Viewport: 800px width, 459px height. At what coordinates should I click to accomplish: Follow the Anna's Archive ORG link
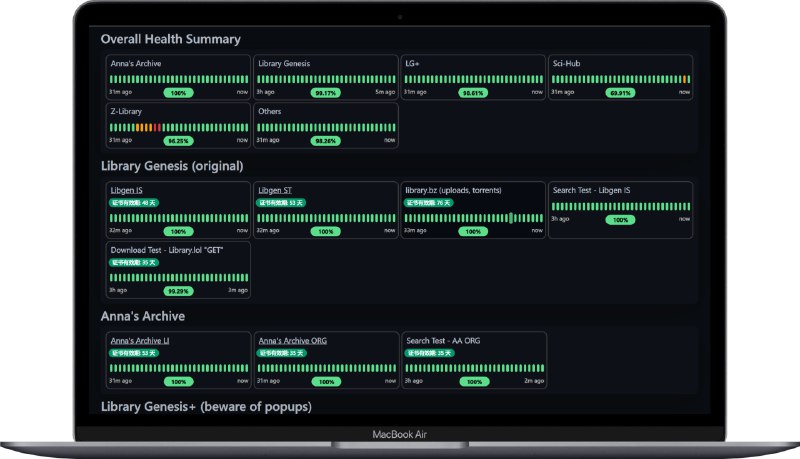tap(292, 341)
